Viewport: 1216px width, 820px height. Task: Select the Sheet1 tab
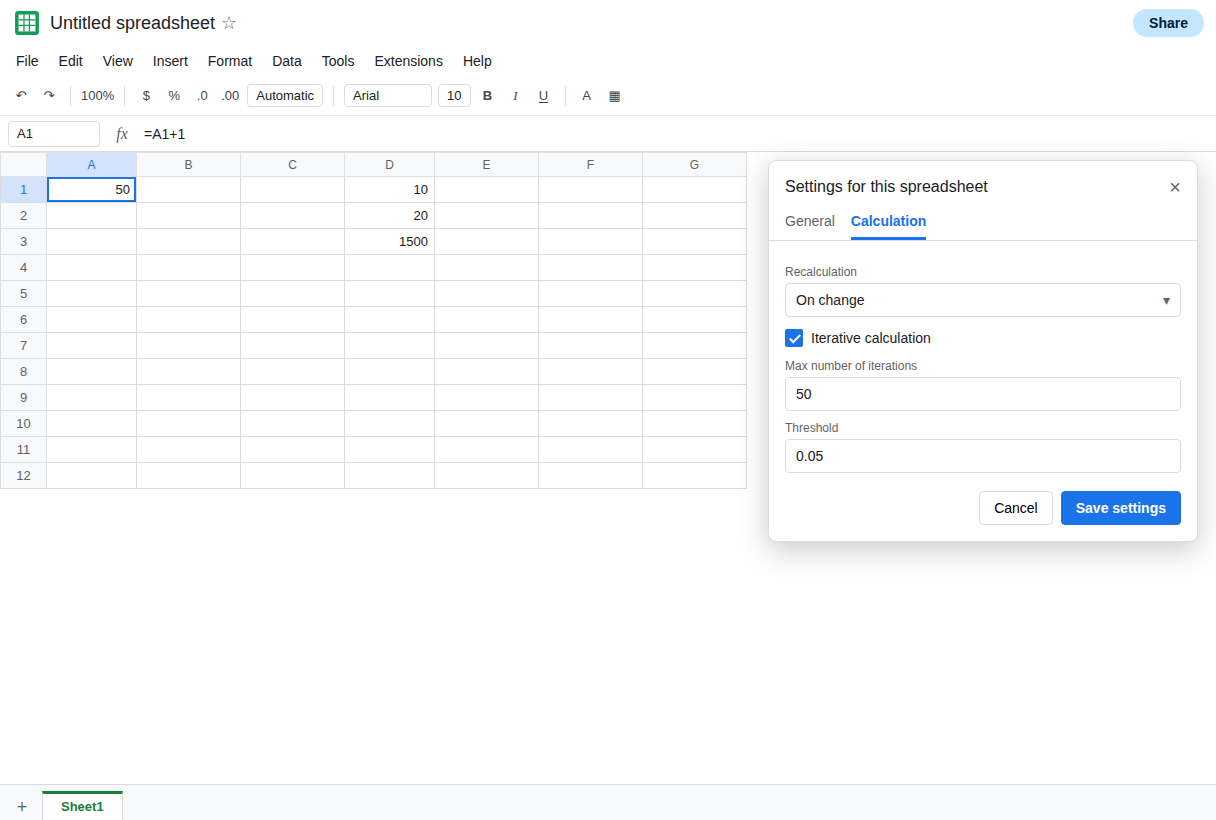click(82, 806)
